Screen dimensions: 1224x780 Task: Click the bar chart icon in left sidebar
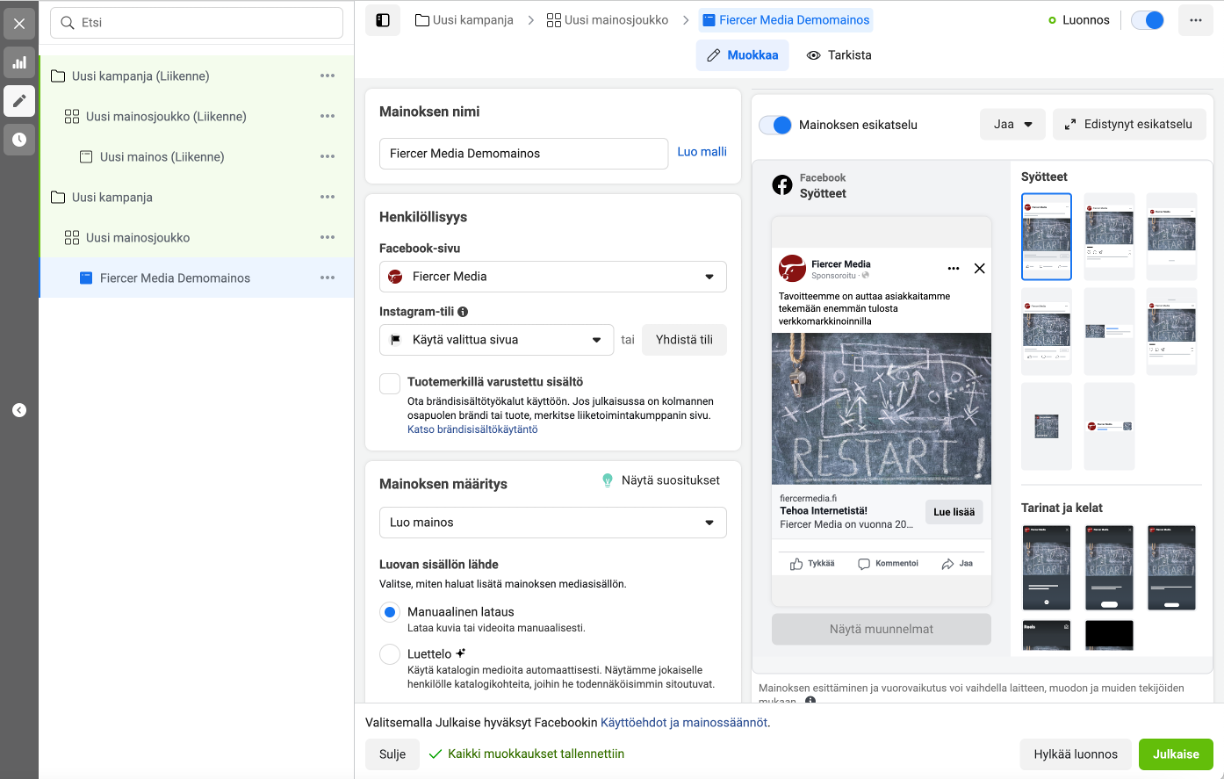(19, 63)
